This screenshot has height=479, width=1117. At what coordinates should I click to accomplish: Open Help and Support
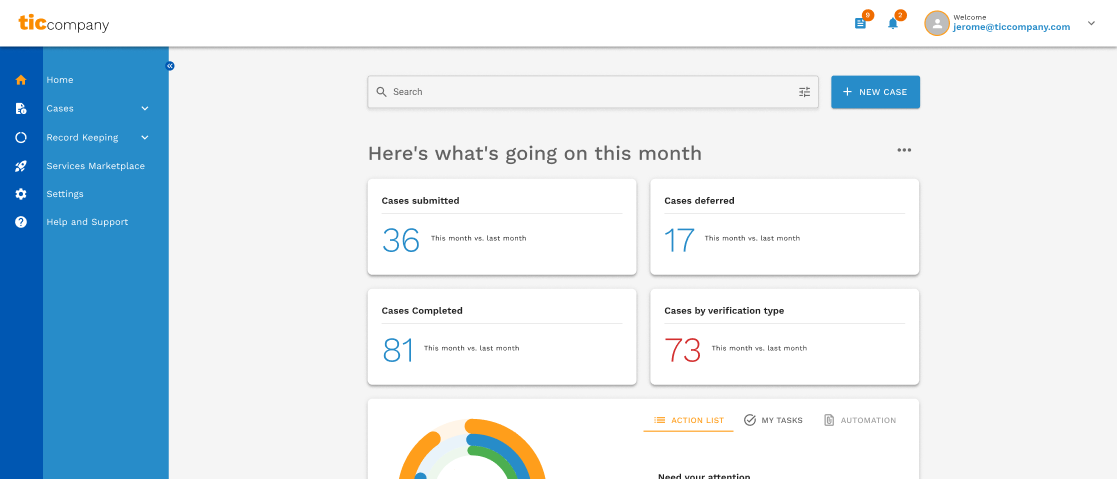(87, 222)
